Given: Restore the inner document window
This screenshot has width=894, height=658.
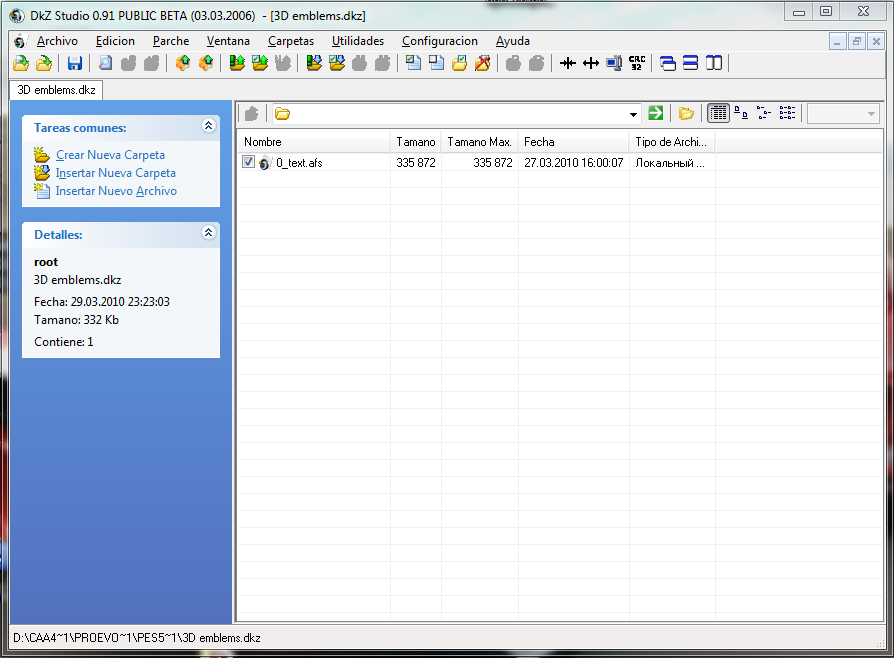Looking at the screenshot, I should (x=856, y=41).
